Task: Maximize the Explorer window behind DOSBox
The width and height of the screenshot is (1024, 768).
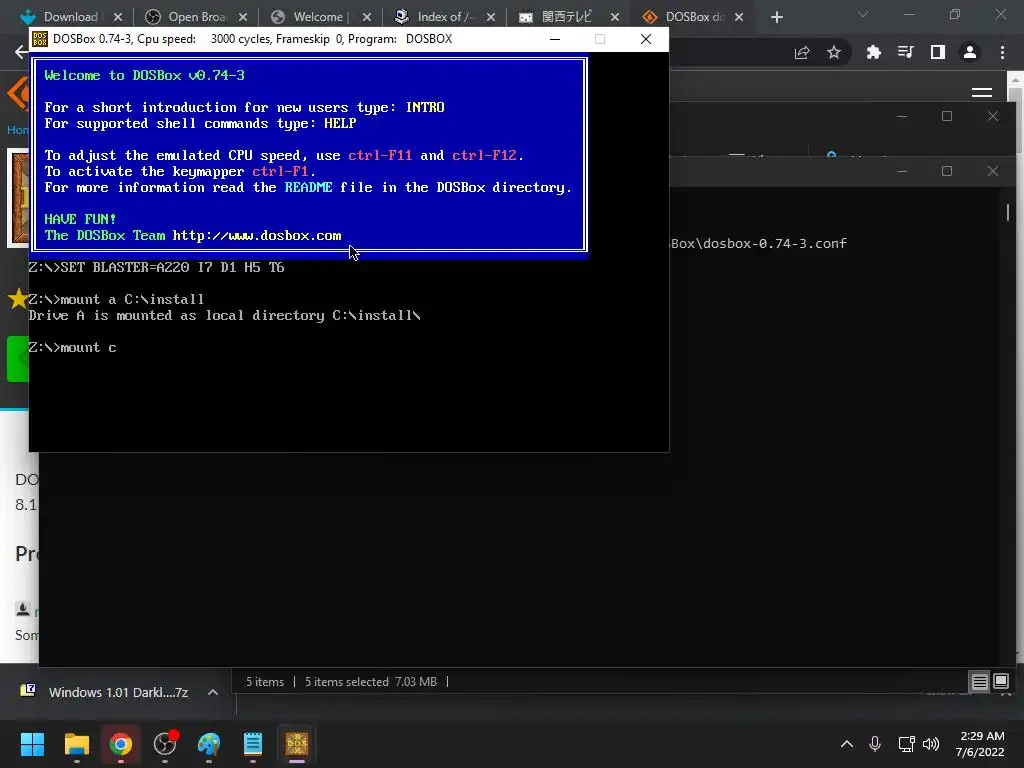Action: point(947,116)
